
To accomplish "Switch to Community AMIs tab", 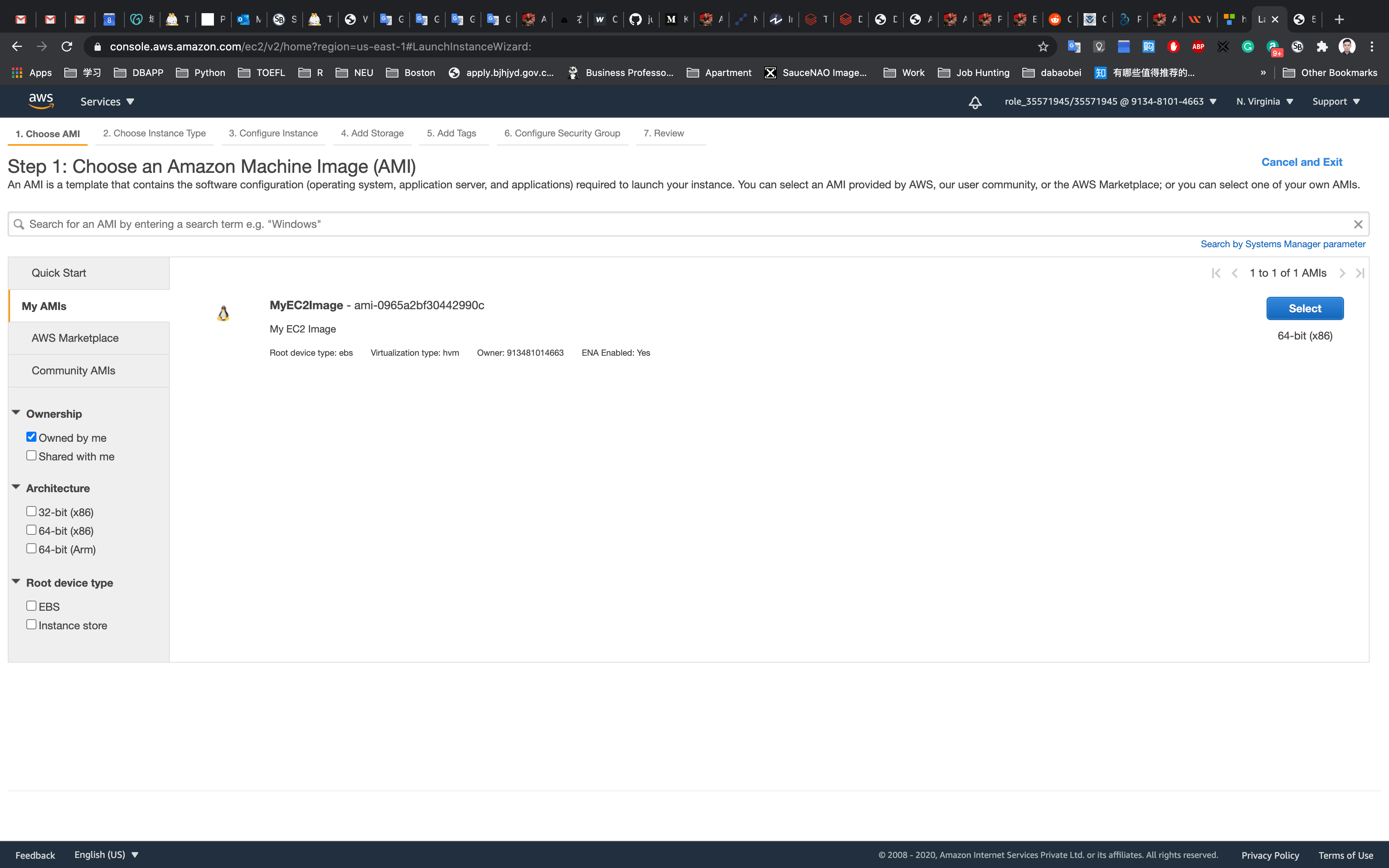I will (74, 371).
